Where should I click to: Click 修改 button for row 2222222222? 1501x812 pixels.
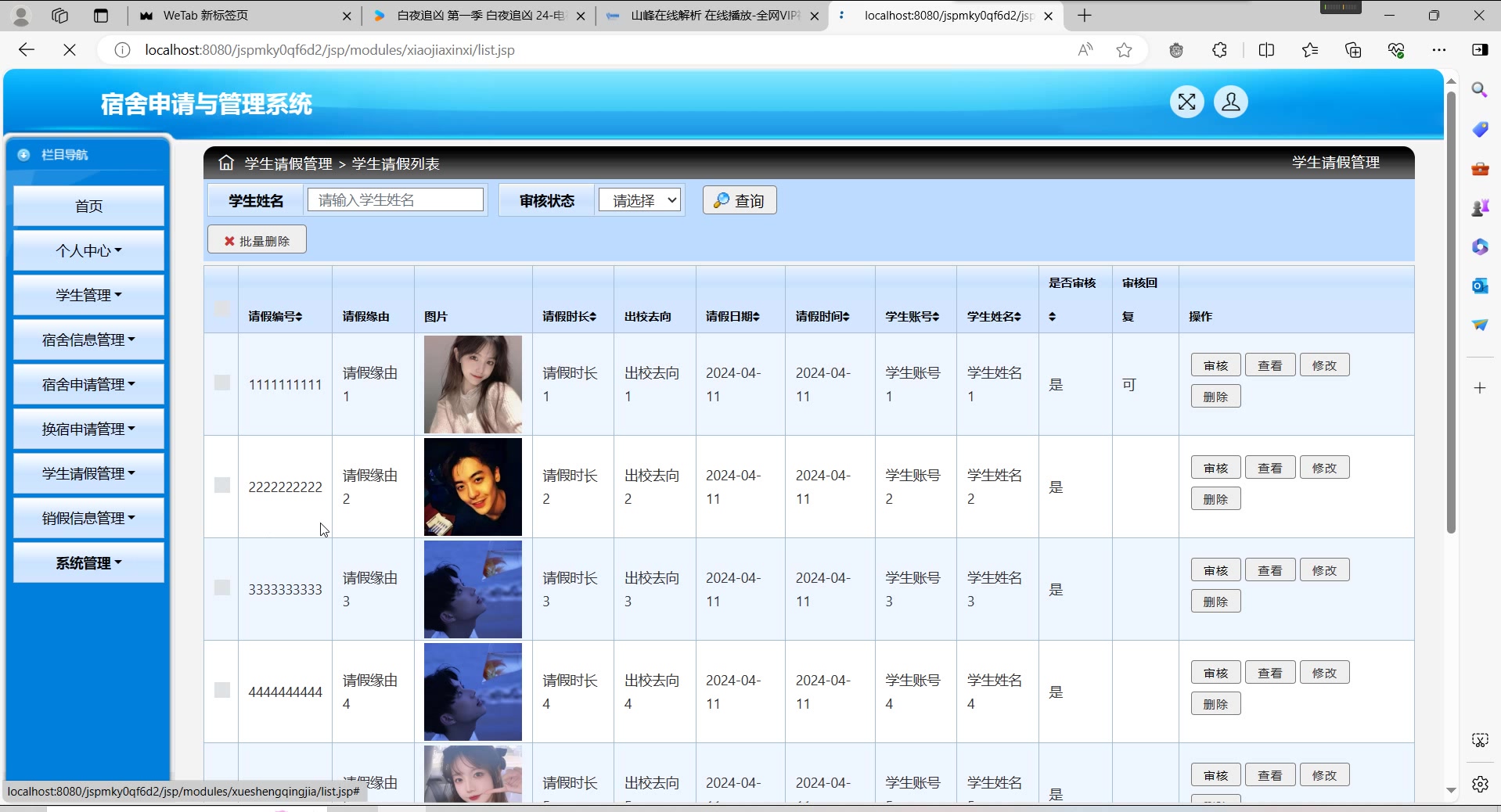(1324, 468)
